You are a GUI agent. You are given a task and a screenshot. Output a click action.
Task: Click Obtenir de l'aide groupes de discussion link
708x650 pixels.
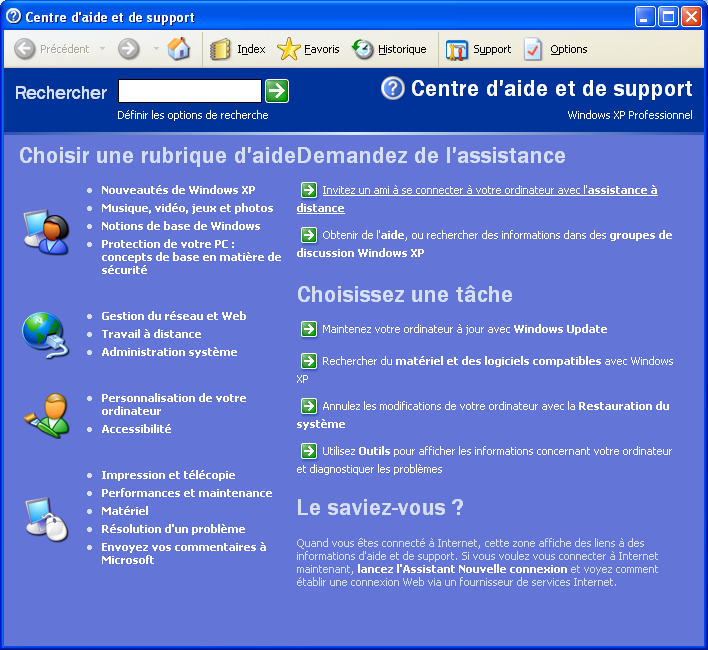click(x=497, y=235)
